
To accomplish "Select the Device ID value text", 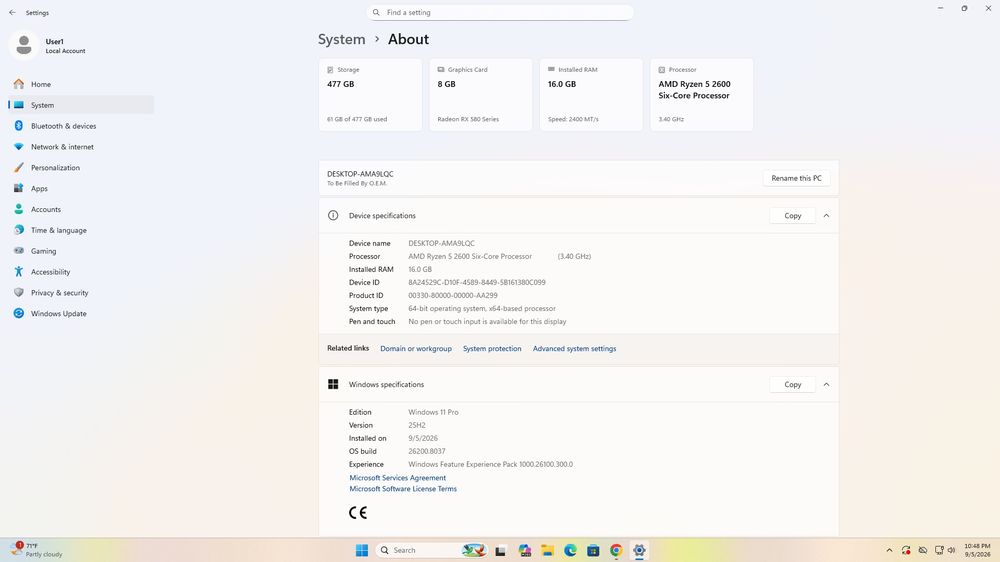I will (x=476, y=282).
